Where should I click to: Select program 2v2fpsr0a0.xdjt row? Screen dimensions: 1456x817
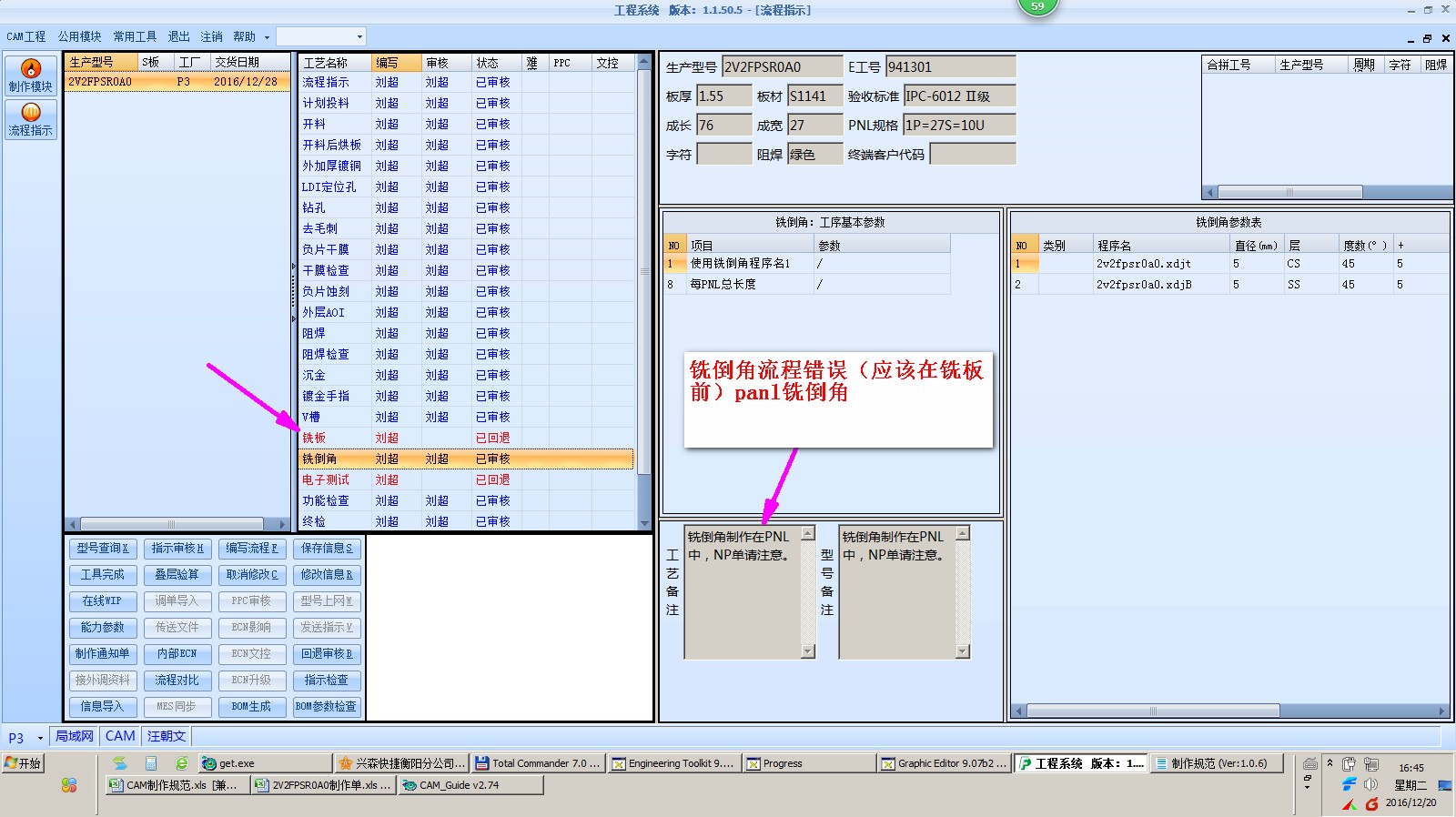pyautogui.click(x=1229, y=263)
